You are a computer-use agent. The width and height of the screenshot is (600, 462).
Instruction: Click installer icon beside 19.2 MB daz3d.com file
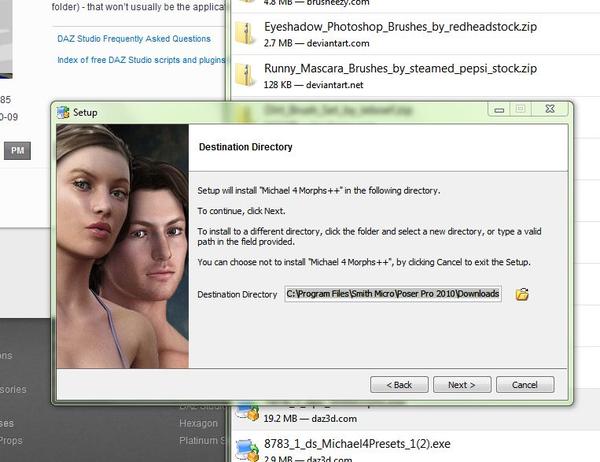point(247,411)
